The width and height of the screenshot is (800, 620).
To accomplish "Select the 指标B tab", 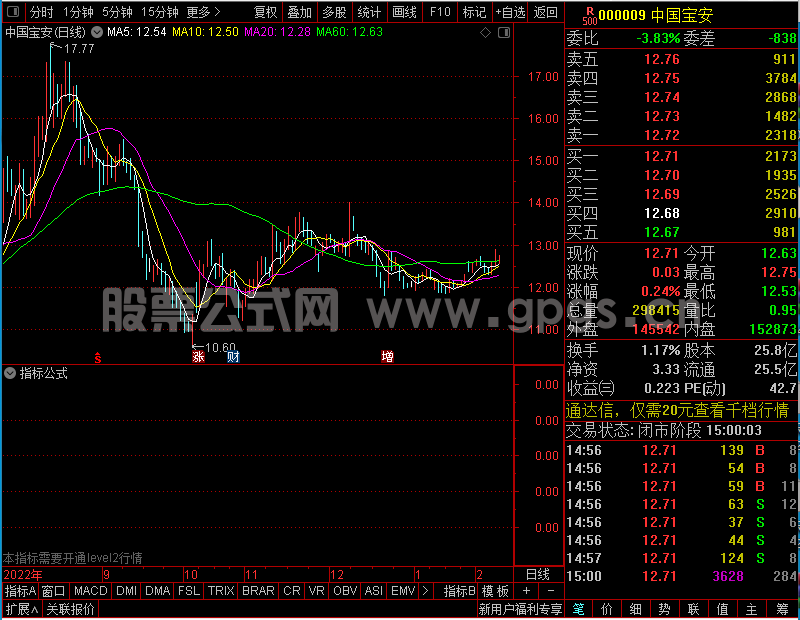I will 459,591.
